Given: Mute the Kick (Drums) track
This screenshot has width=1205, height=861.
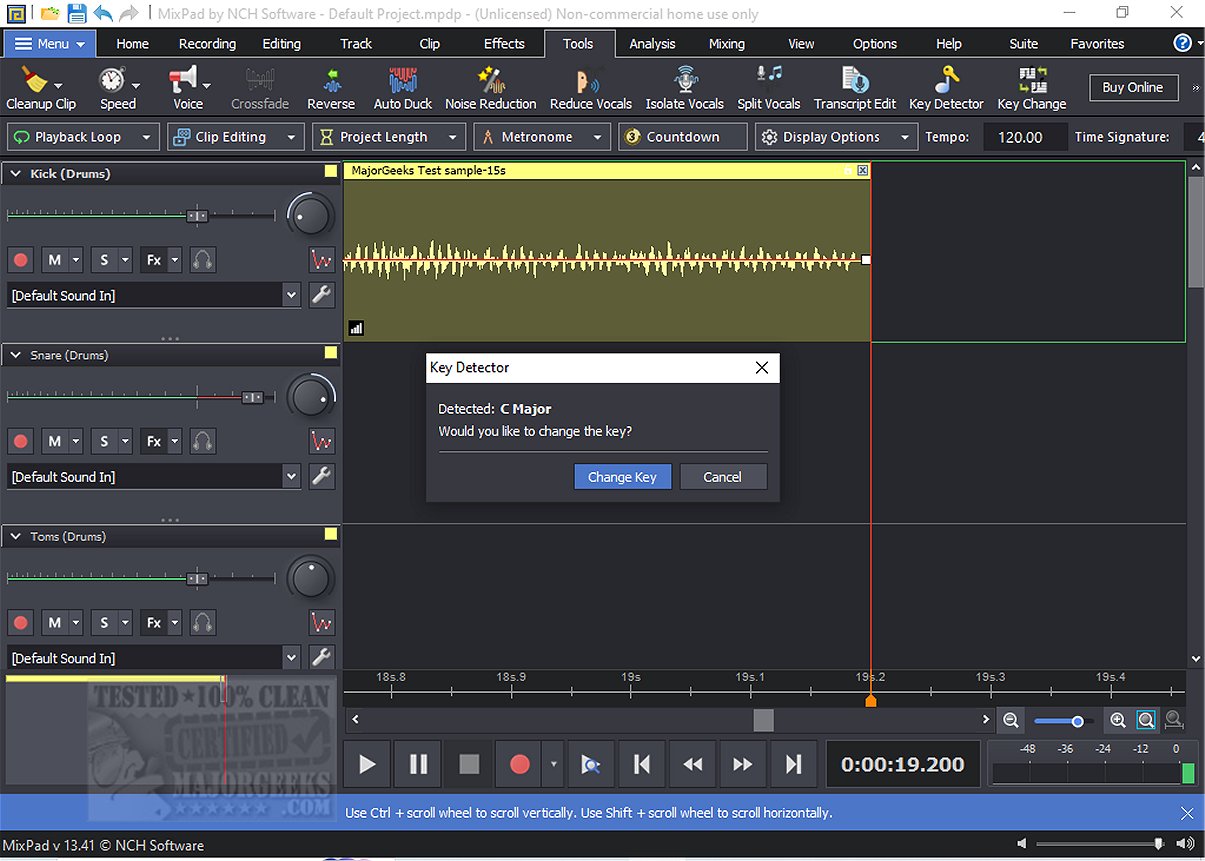Looking at the screenshot, I should (54, 260).
